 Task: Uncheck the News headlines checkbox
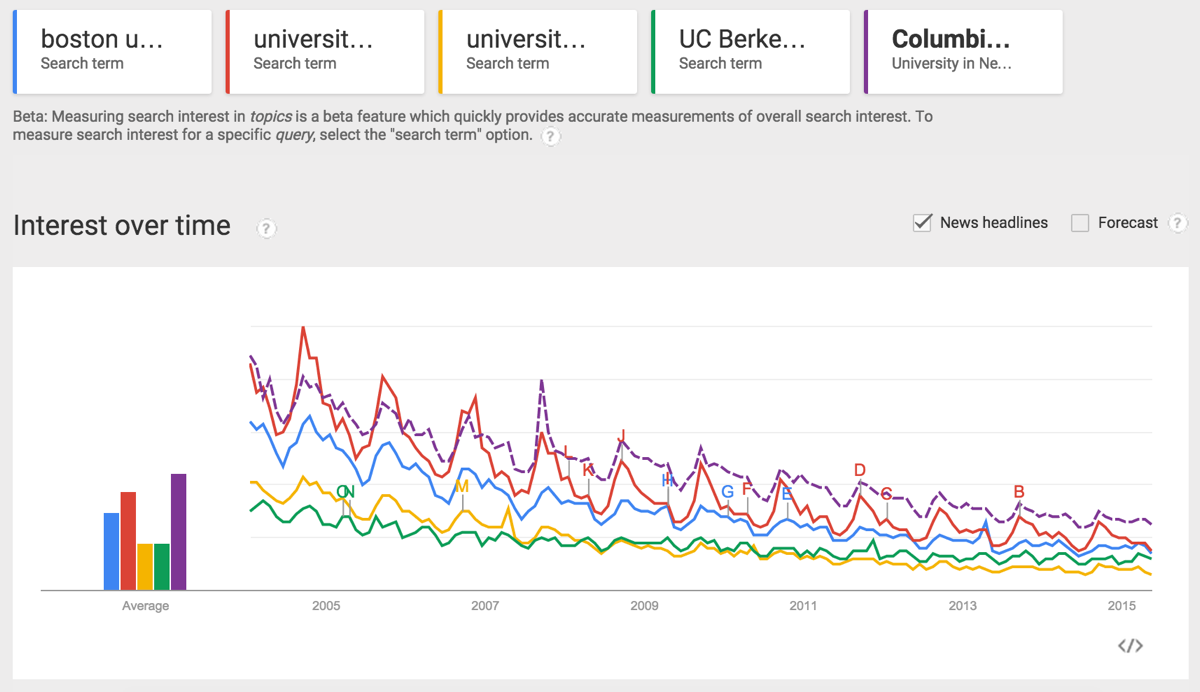(x=923, y=223)
